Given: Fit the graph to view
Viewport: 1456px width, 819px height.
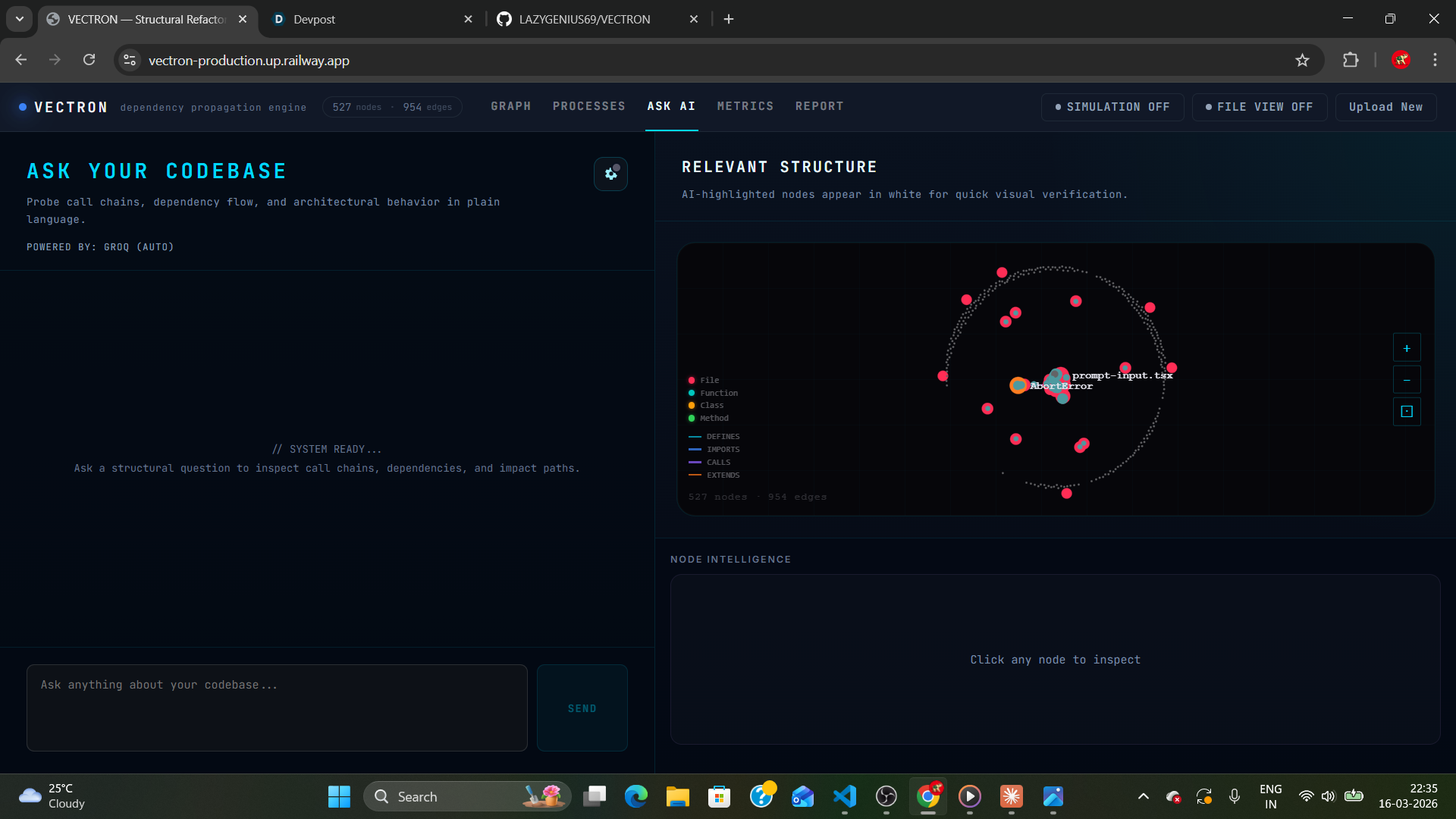Looking at the screenshot, I should (x=1407, y=412).
